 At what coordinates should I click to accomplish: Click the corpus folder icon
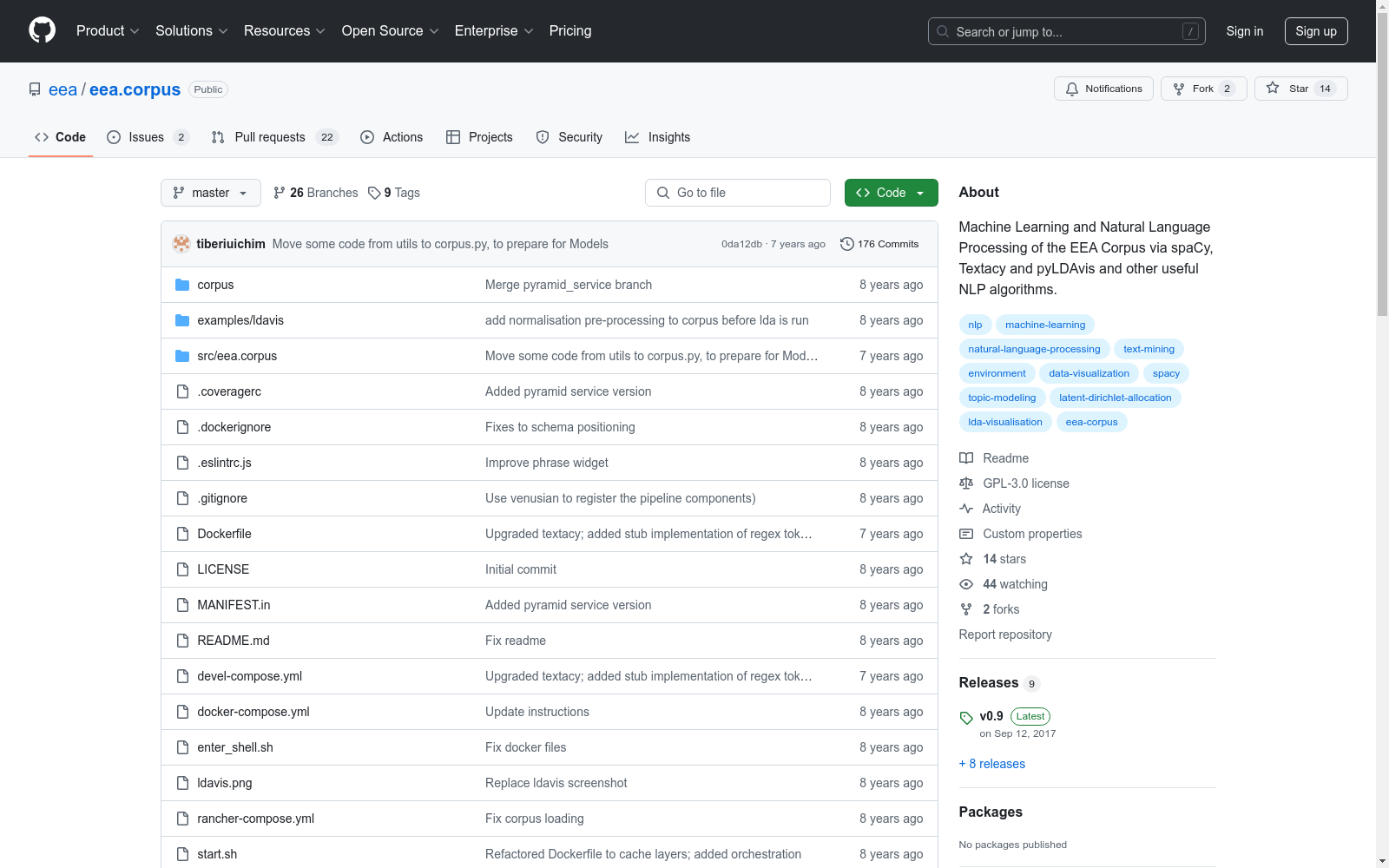tap(182, 285)
